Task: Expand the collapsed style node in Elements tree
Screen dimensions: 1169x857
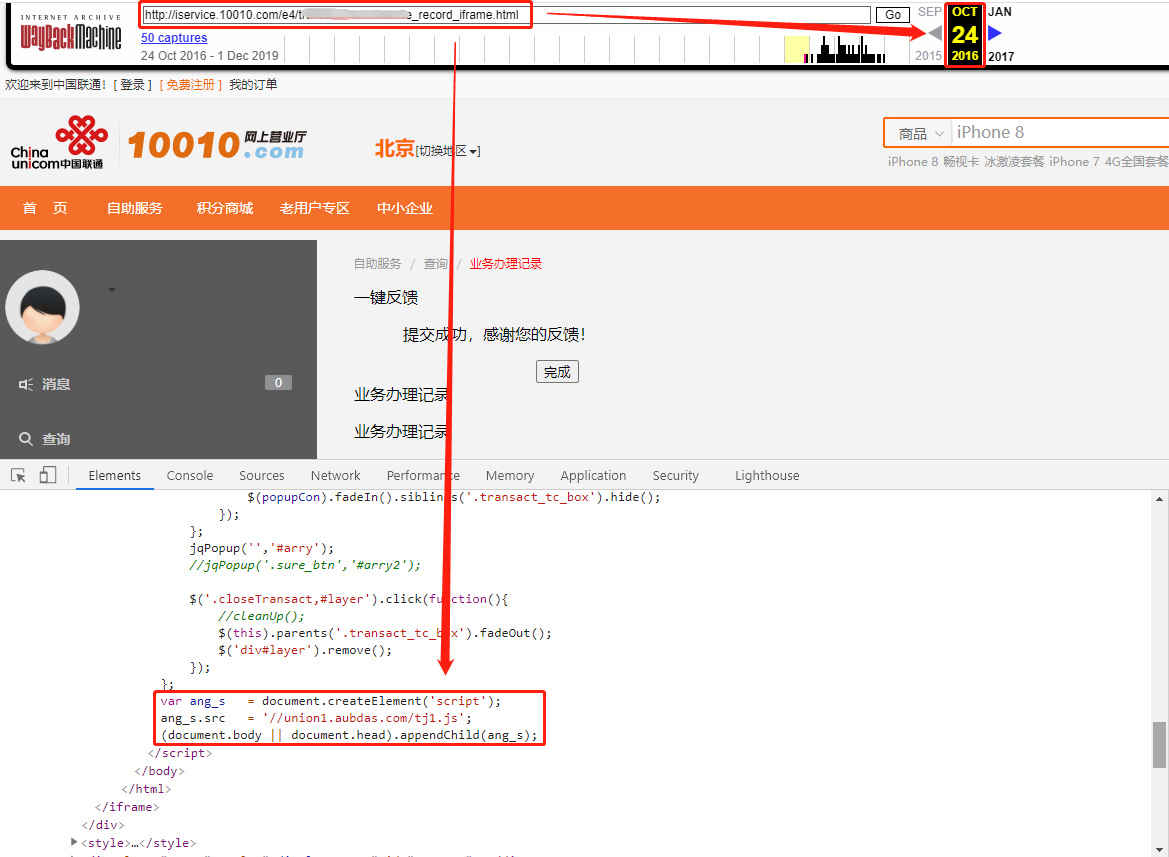Action: (74, 843)
